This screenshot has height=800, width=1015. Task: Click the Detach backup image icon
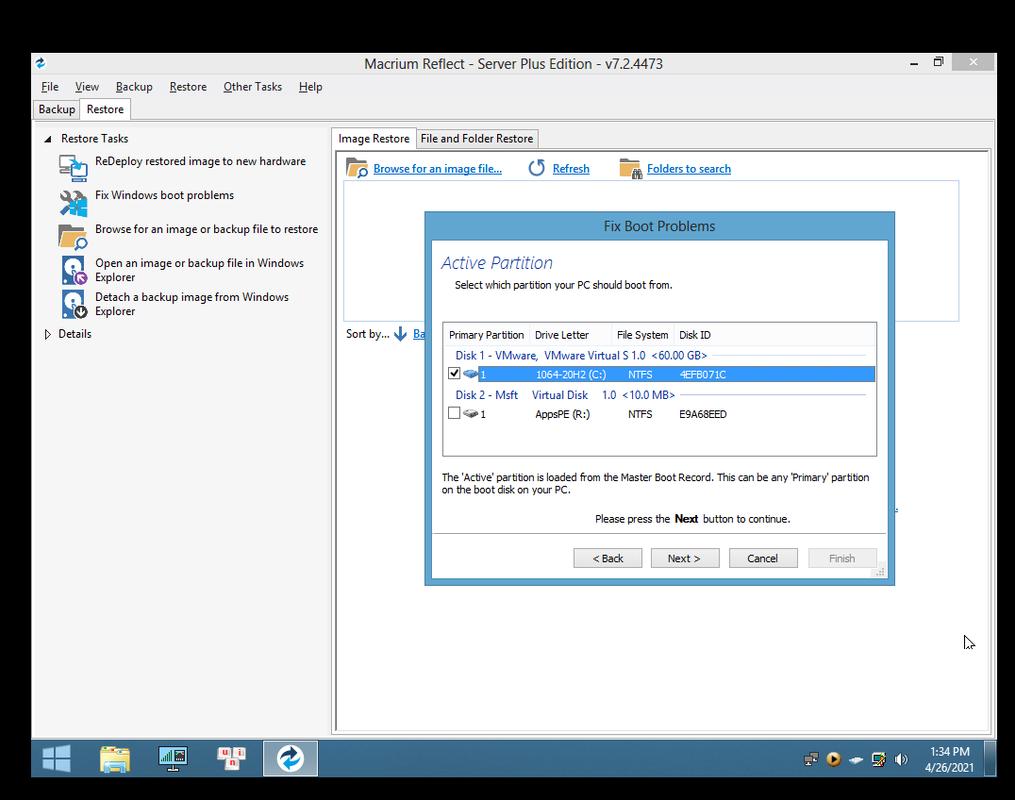pyautogui.click(x=74, y=304)
